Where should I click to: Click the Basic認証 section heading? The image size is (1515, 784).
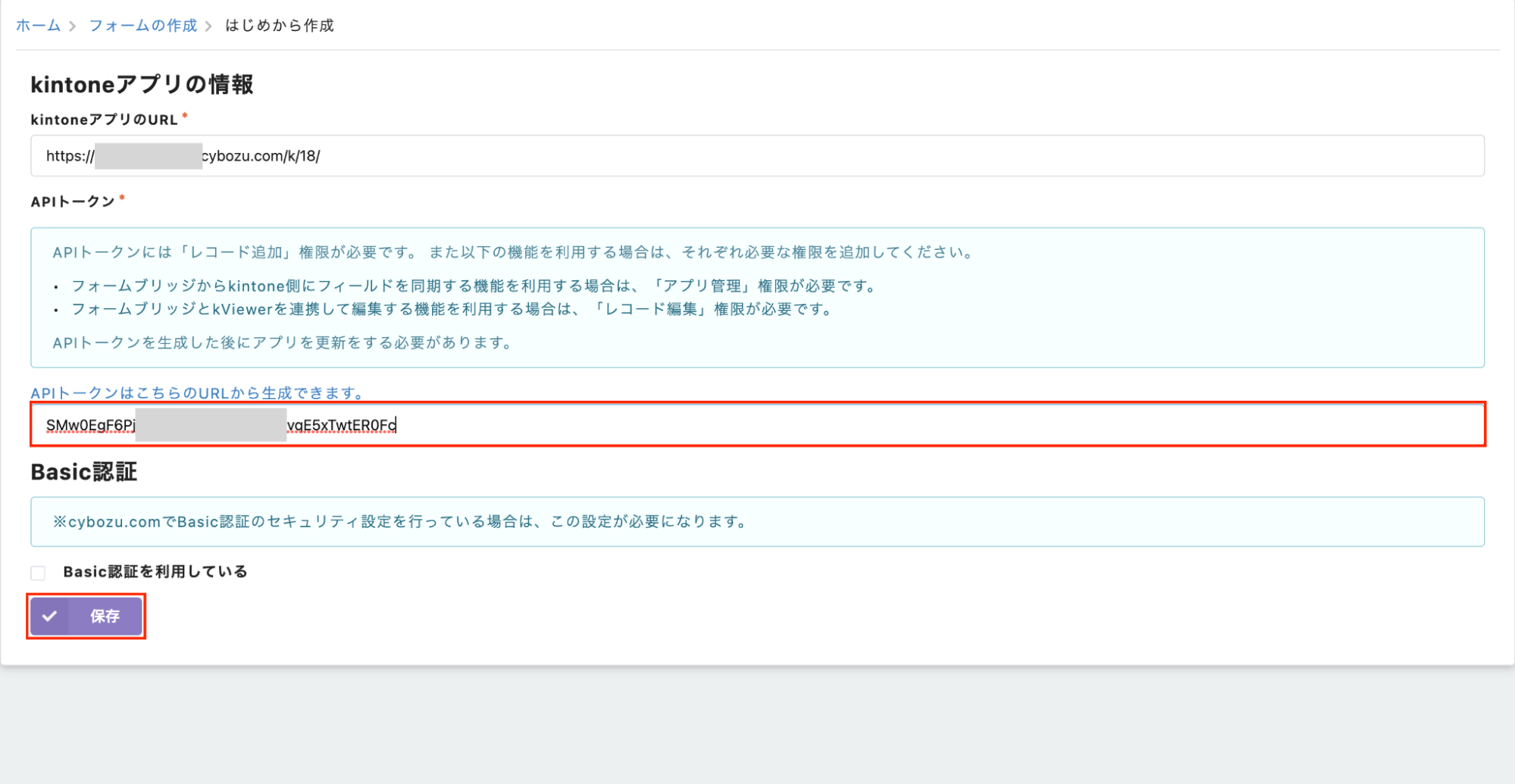tap(83, 472)
